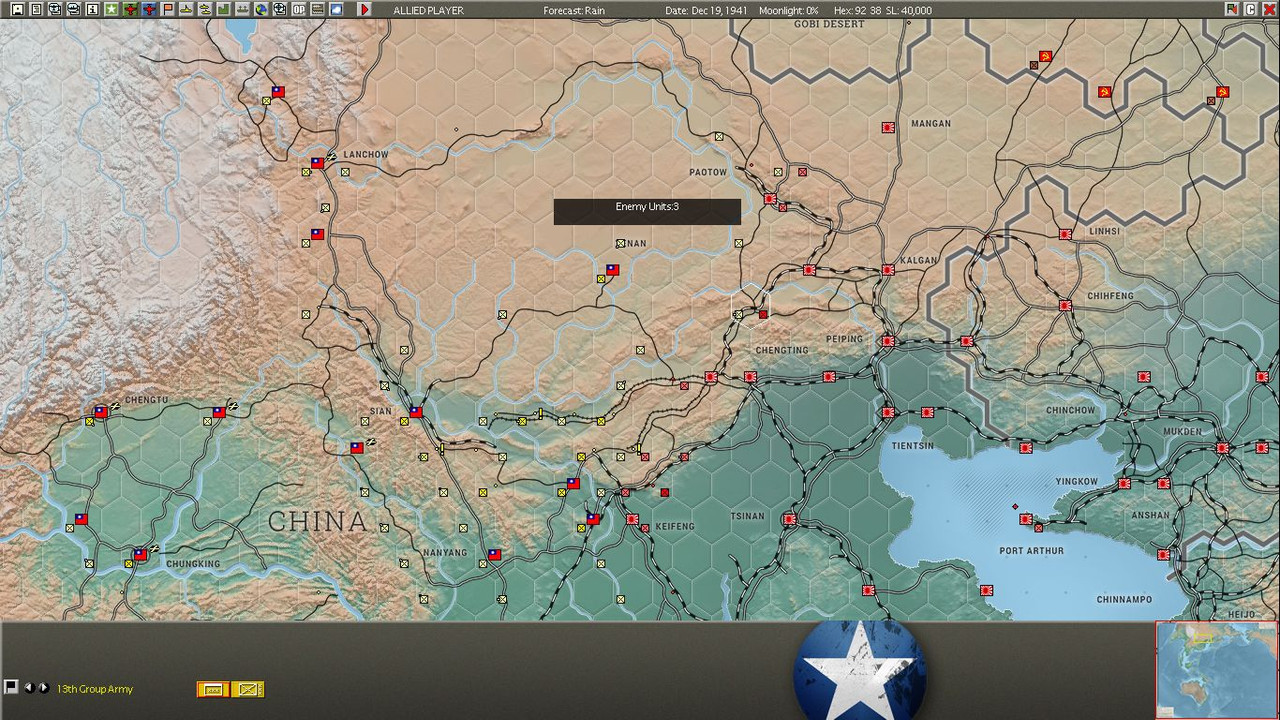The image size is (1280, 720).
Task: Go to previous unit with left arrow
Action: click(29, 687)
